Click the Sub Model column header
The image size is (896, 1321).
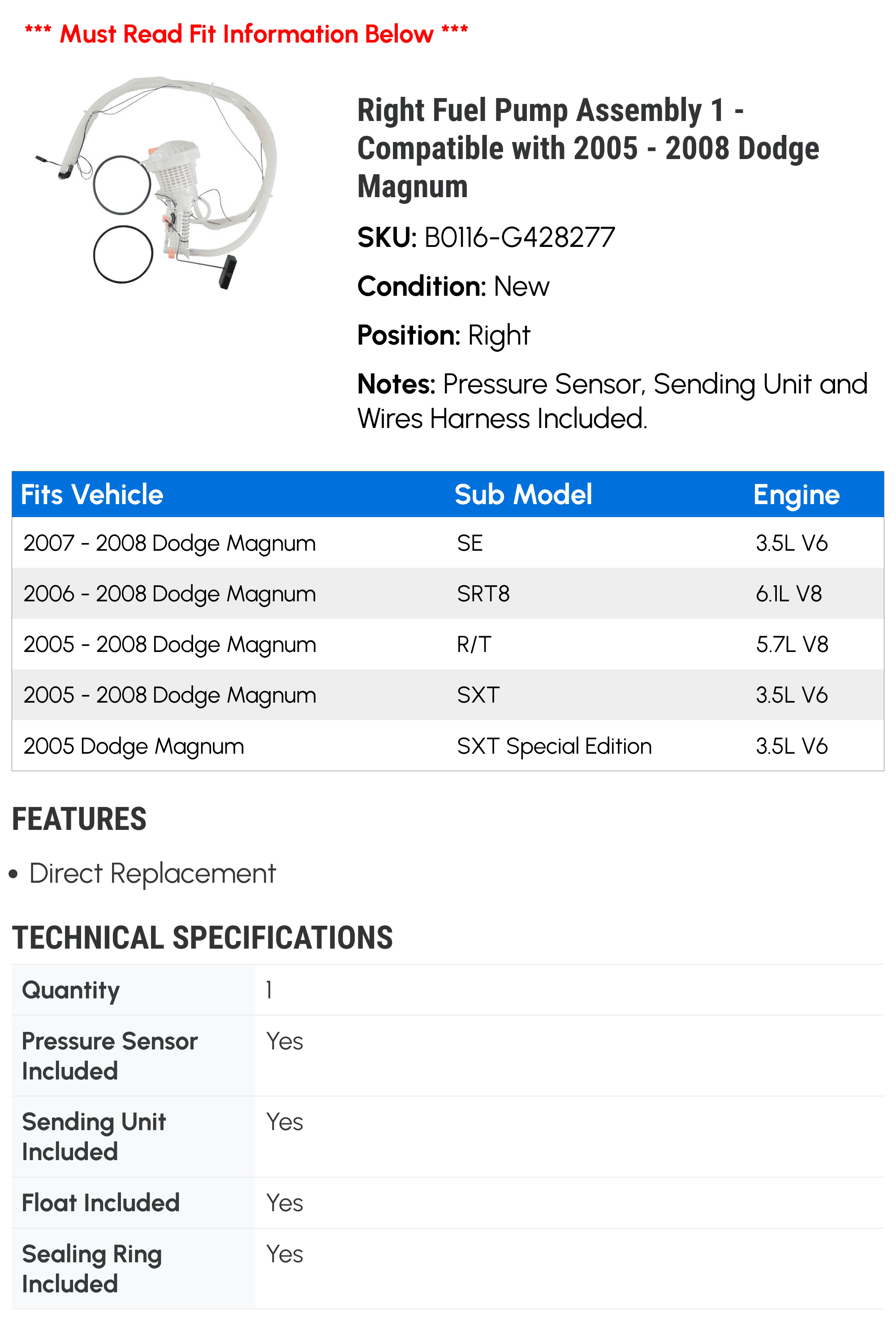(523, 495)
